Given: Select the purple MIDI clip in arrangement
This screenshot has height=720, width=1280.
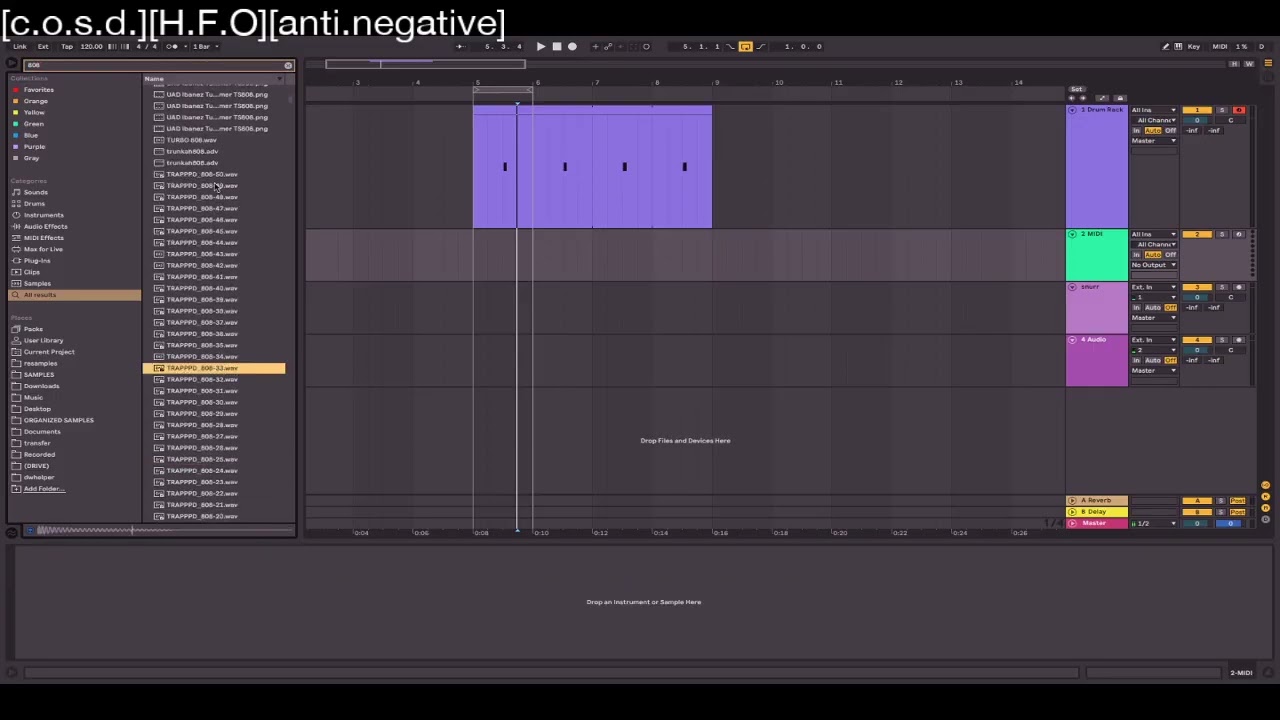Looking at the screenshot, I should pyautogui.click(x=592, y=166).
